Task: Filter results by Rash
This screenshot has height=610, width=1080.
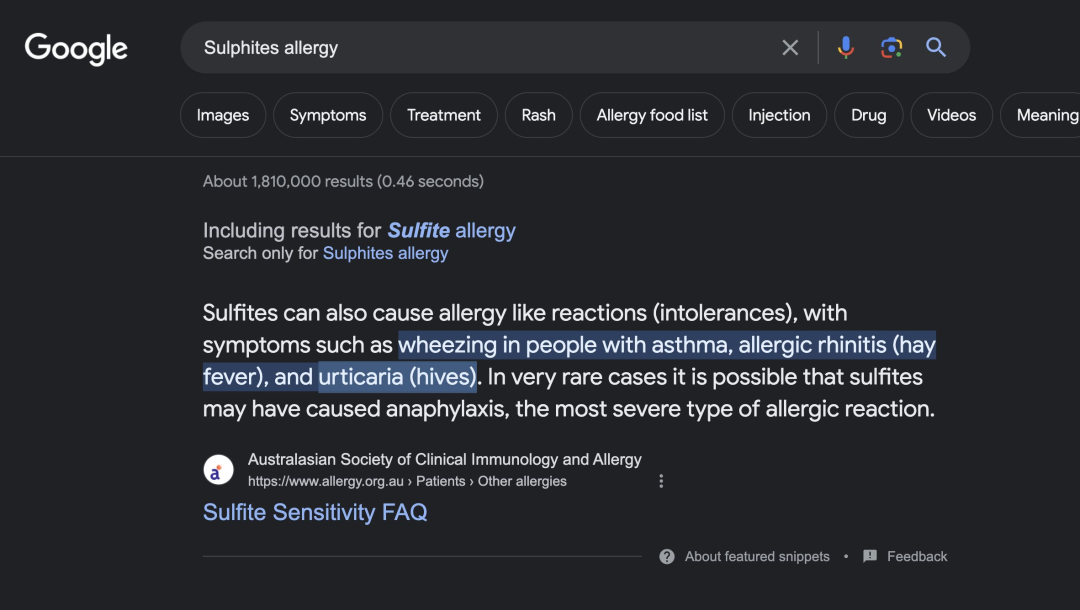Action: tap(538, 115)
